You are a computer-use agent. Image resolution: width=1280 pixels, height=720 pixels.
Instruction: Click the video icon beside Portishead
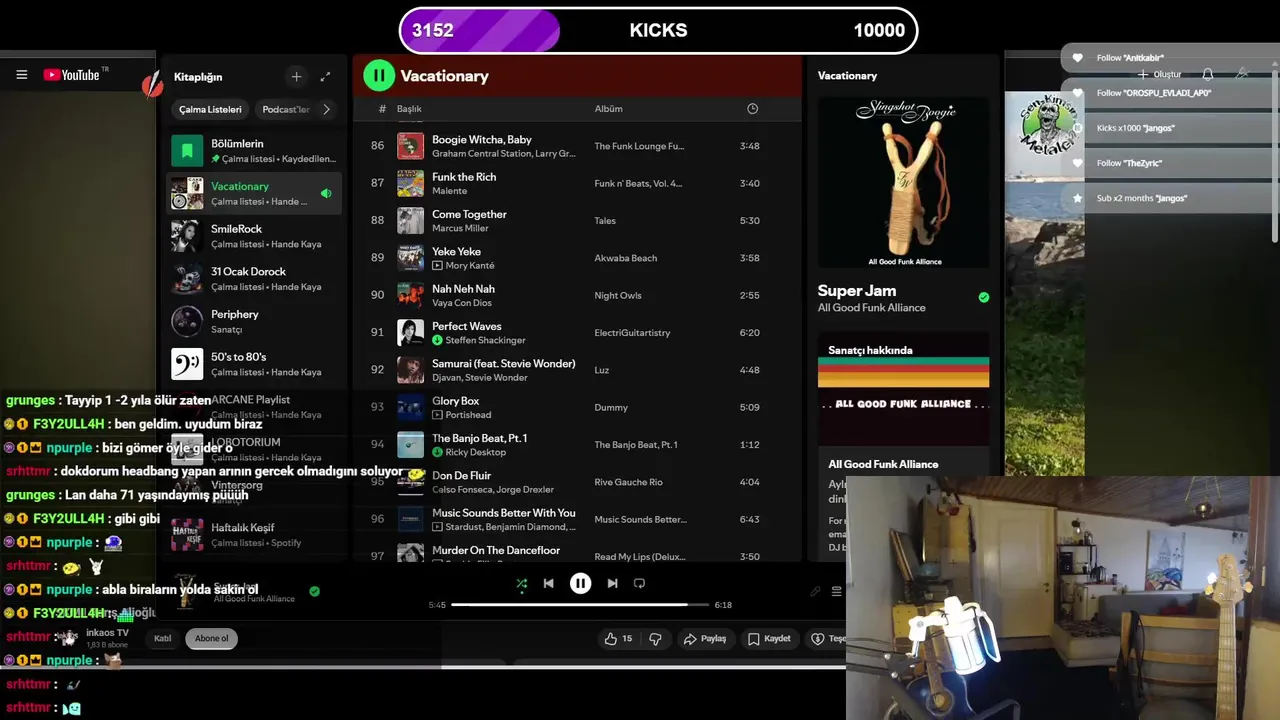click(437, 415)
